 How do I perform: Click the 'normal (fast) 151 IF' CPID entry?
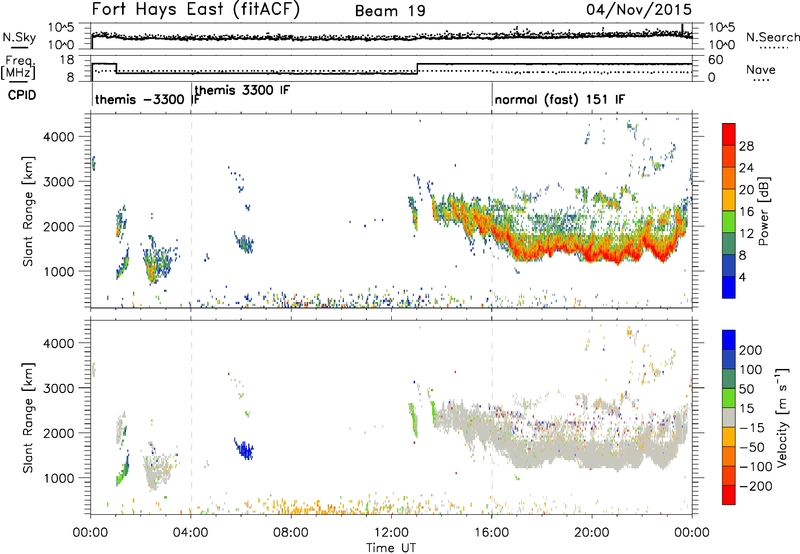pos(560,99)
